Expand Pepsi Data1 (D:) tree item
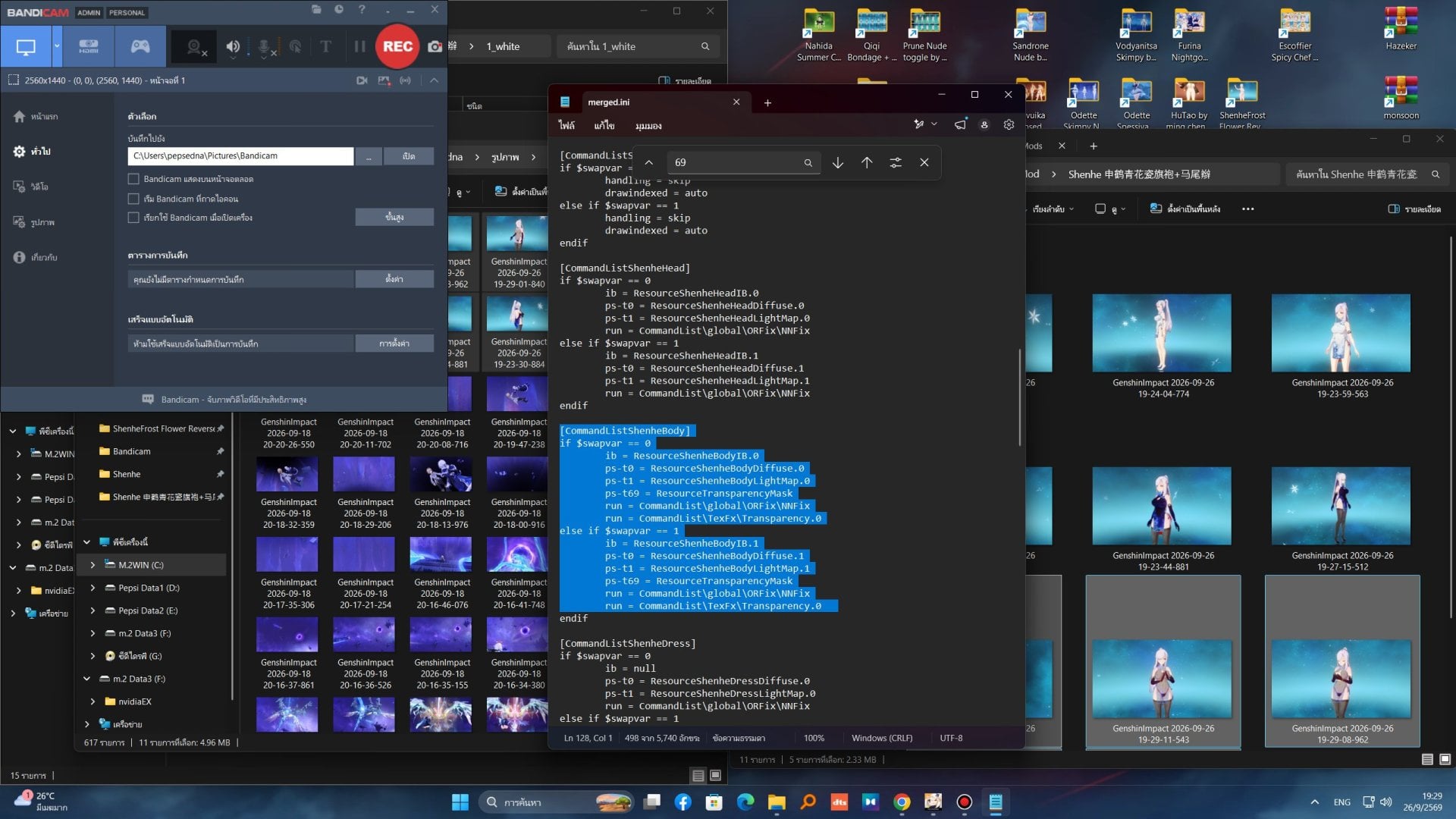The width and height of the screenshot is (1456, 819). click(x=93, y=588)
